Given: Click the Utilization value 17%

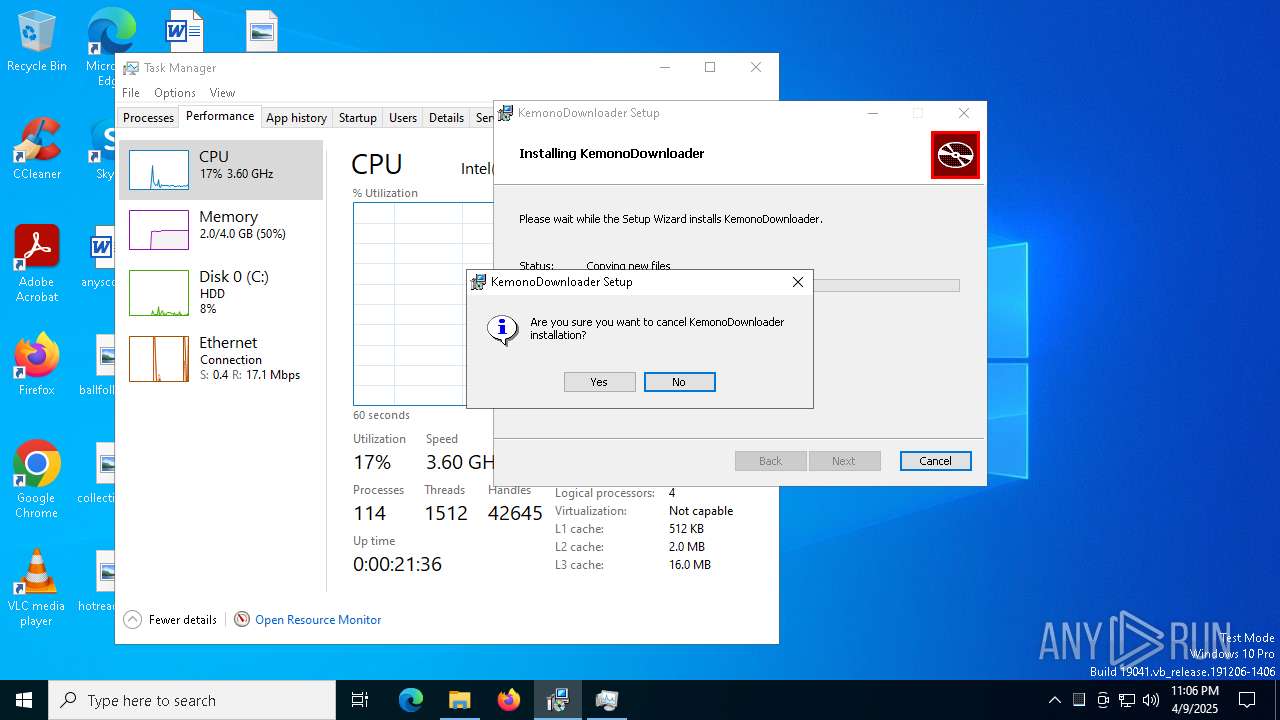Looking at the screenshot, I should point(372,462).
